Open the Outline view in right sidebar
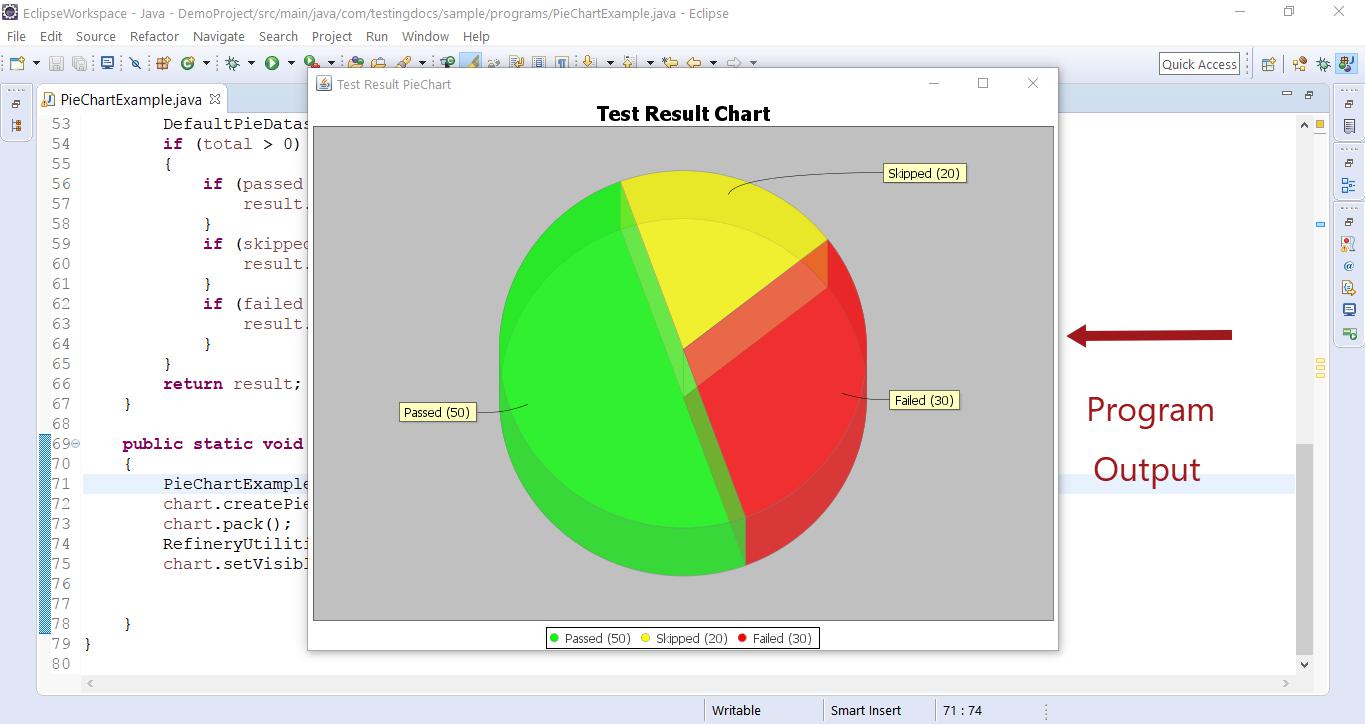The width and height of the screenshot is (1365, 724). click(1349, 185)
